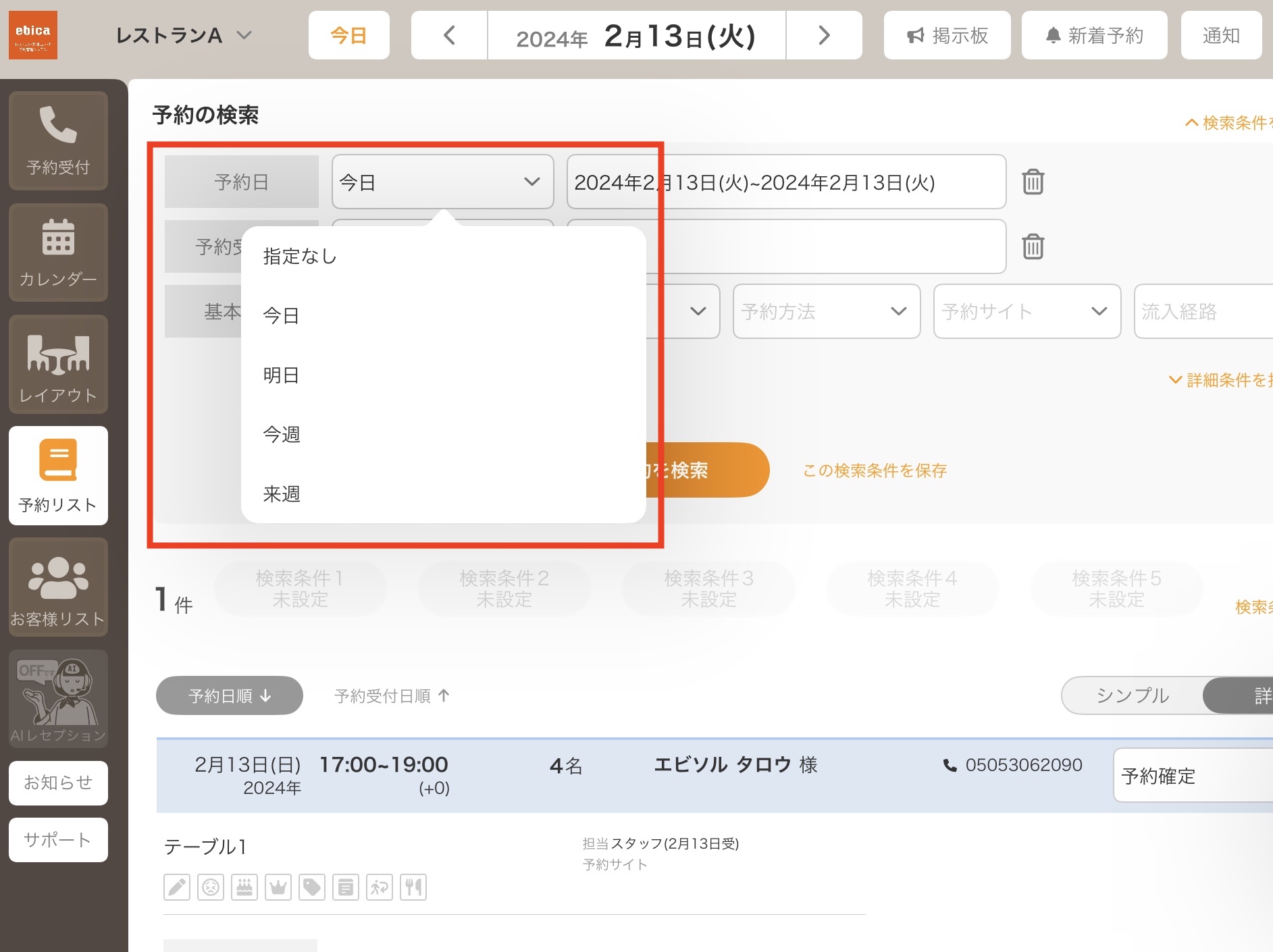Viewport: 1273px width, 952px height.
Task: Click the ebica logo icon
Action: tap(33, 35)
